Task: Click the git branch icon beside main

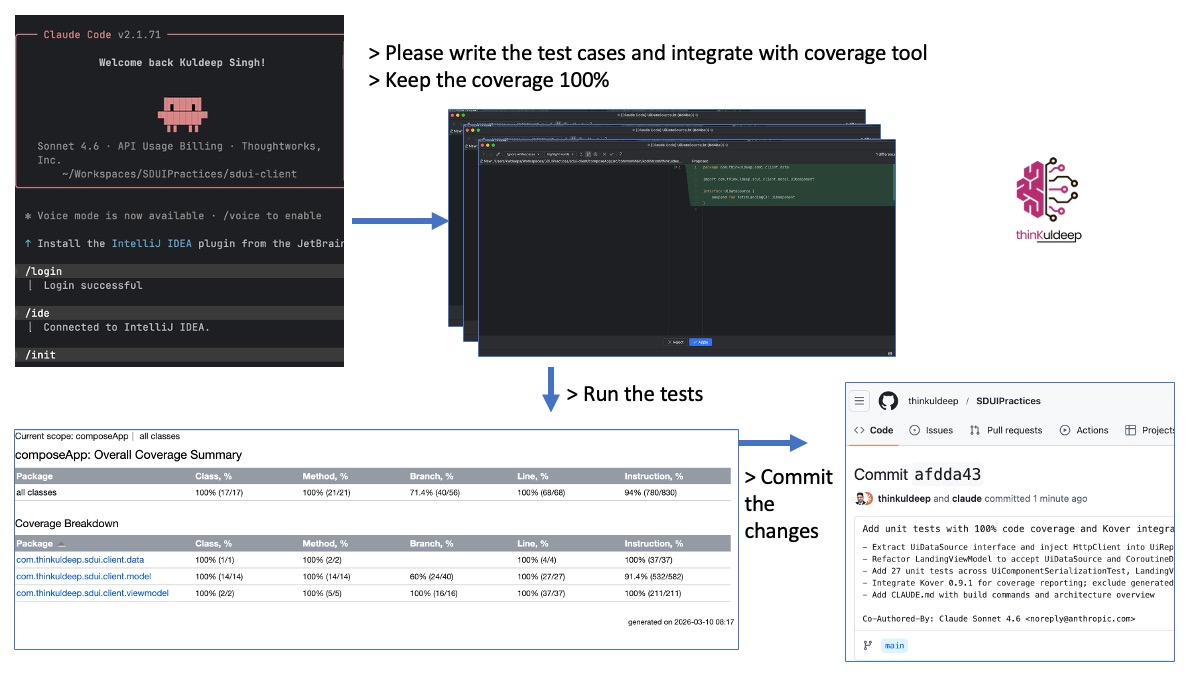Action: (867, 646)
